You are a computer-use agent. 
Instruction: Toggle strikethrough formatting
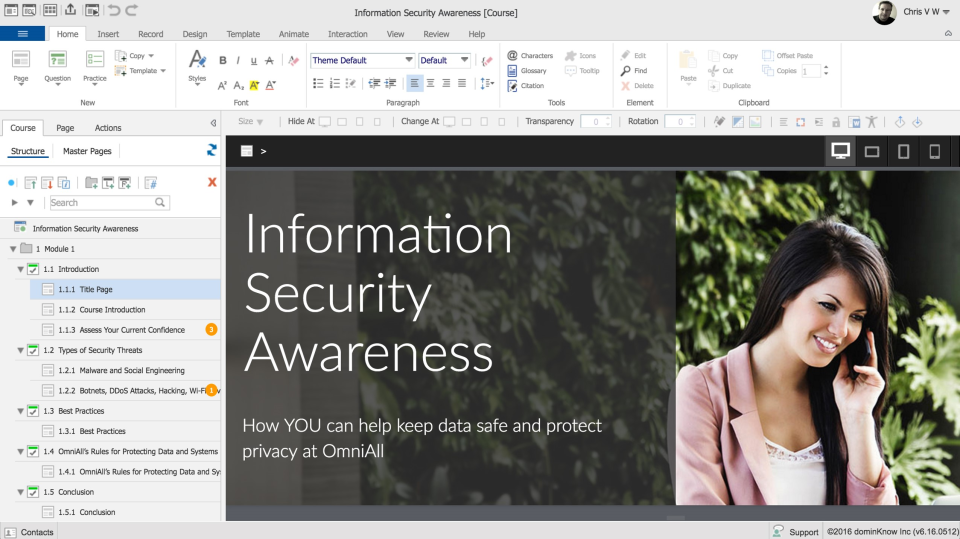[x=269, y=60]
